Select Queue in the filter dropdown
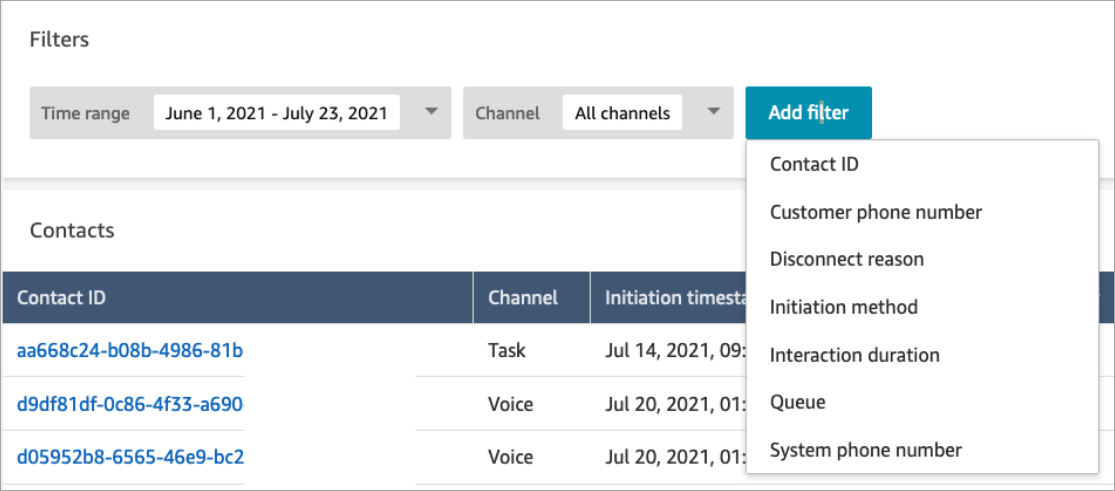This screenshot has height=491, width=1115. click(x=797, y=402)
